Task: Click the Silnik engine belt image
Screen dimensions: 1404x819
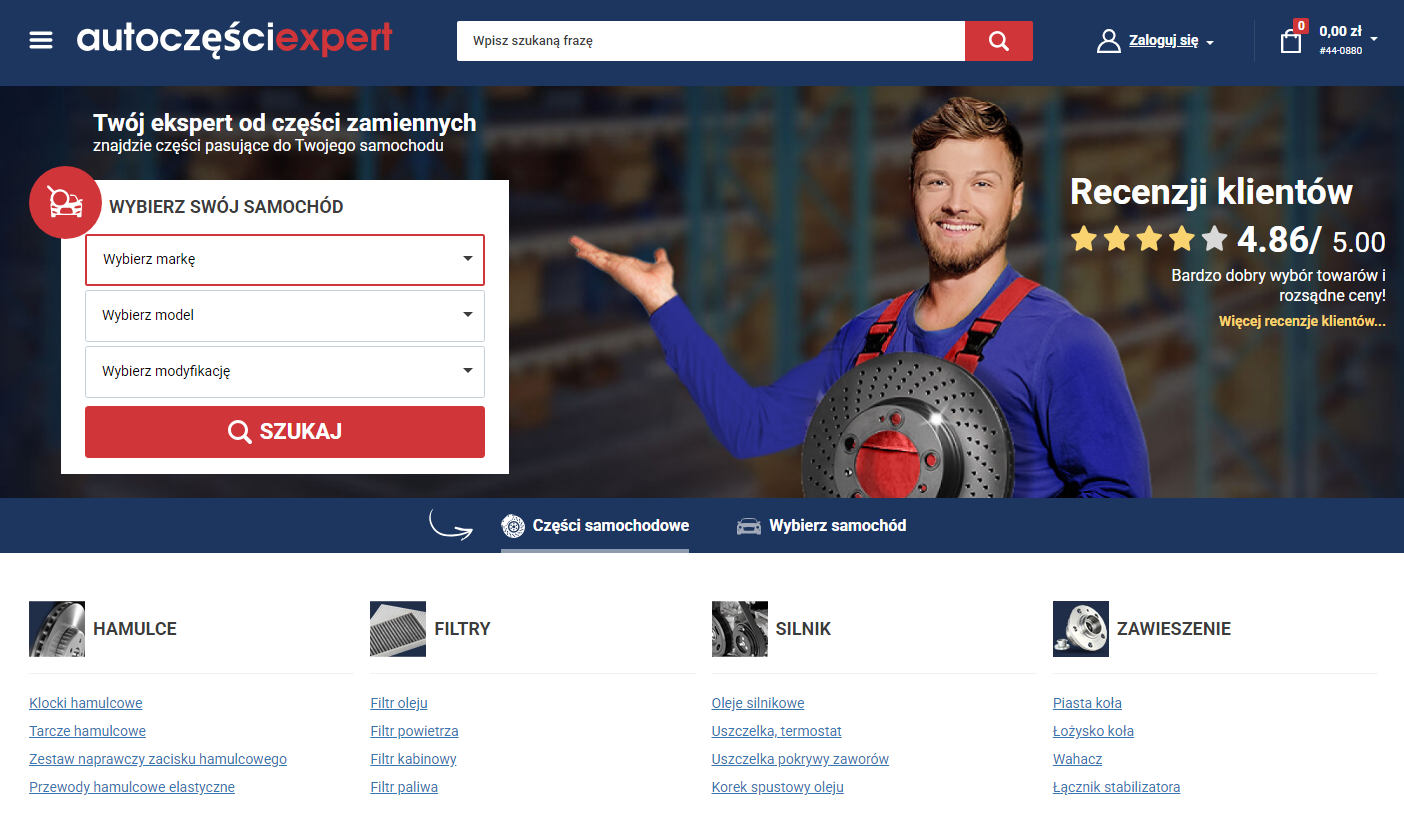Action: (x=739, y=629)
